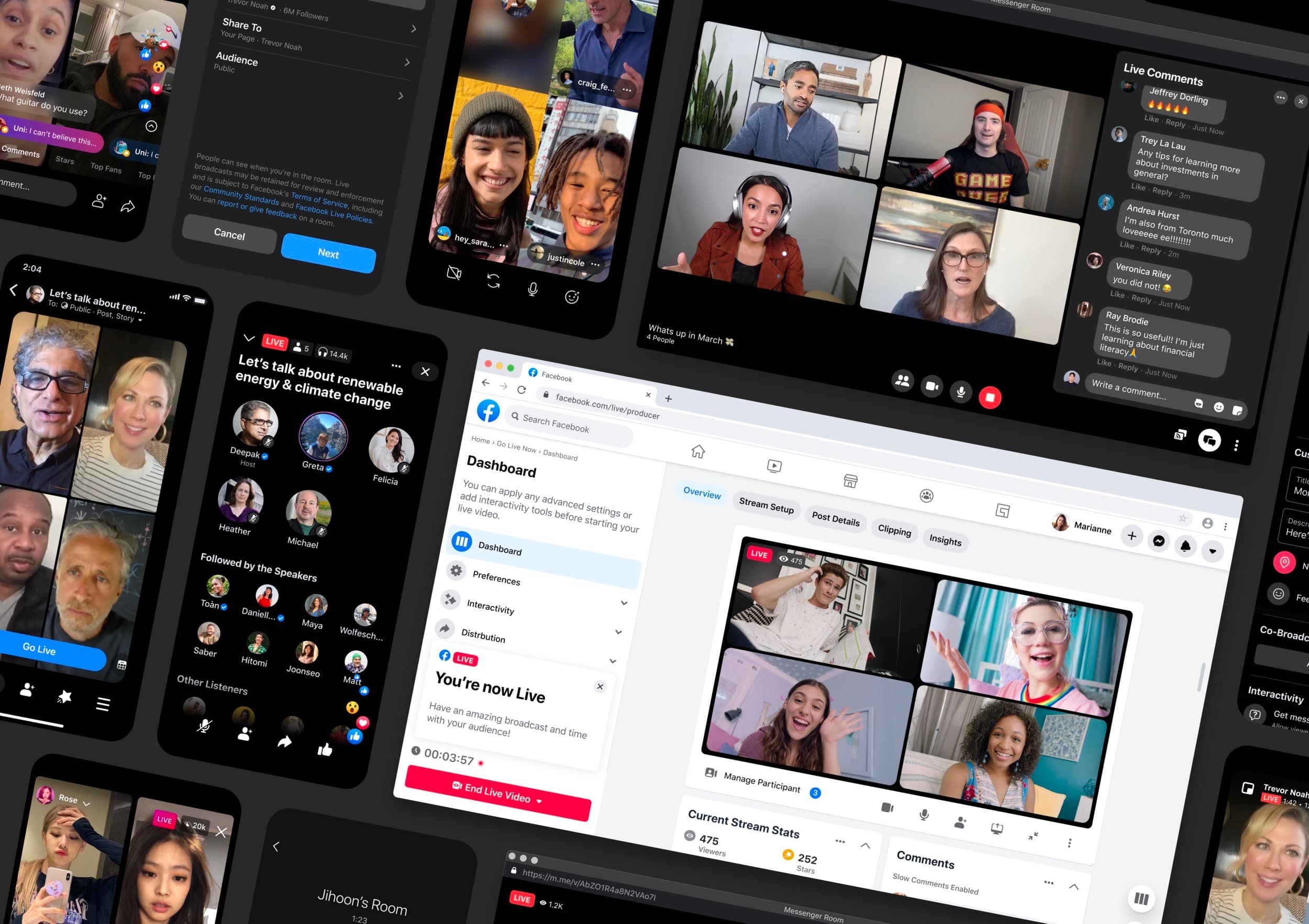Open participants list in Messenger Room
This screenshot has width=1309, height=924.
903,380
